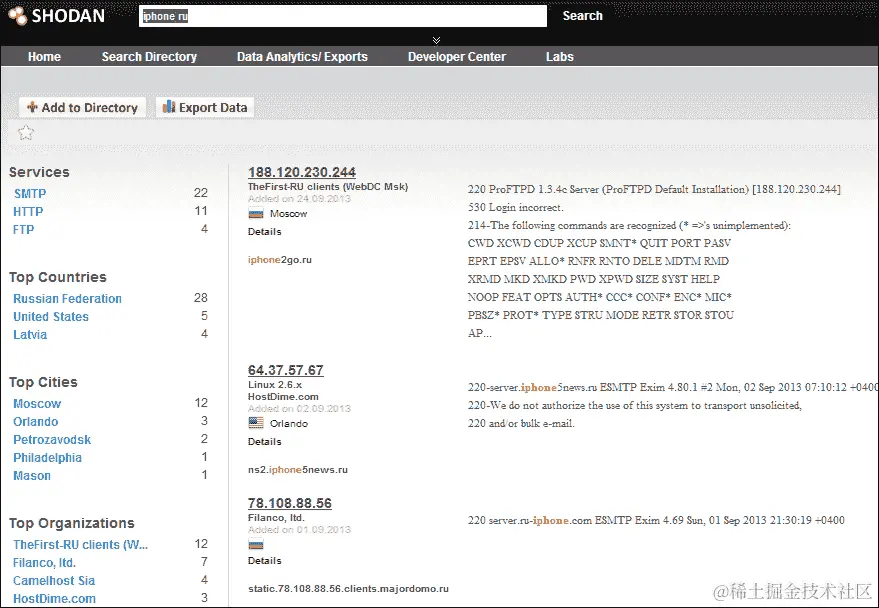Viewport: 879px width, 608px height.
Task: Click the US flag next to Orlando
Action: pos(256,423)
